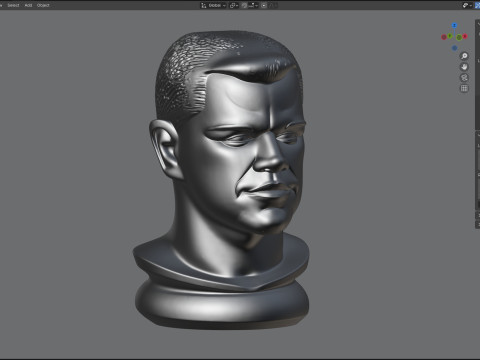Toggle snapping magnet icon
480x360 pixels.
[245, 5]
